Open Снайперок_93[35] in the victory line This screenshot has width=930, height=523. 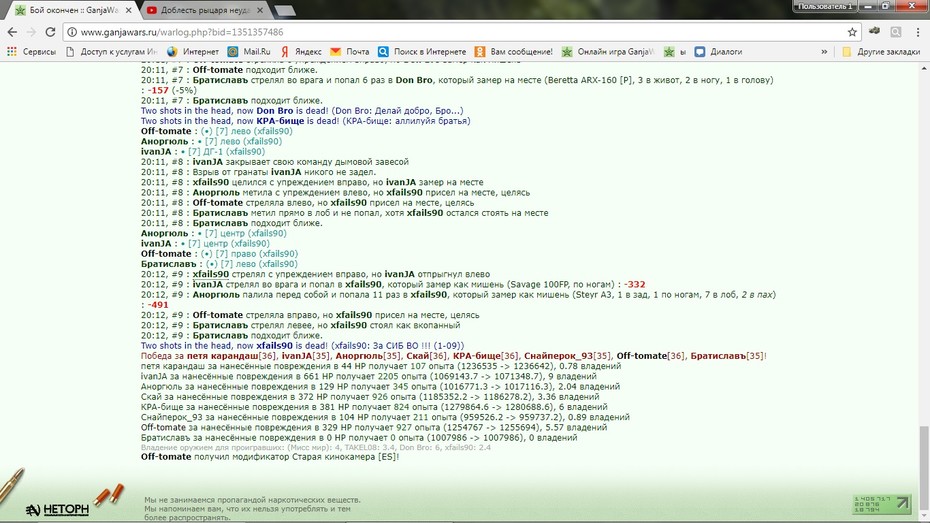coord(567,356)
